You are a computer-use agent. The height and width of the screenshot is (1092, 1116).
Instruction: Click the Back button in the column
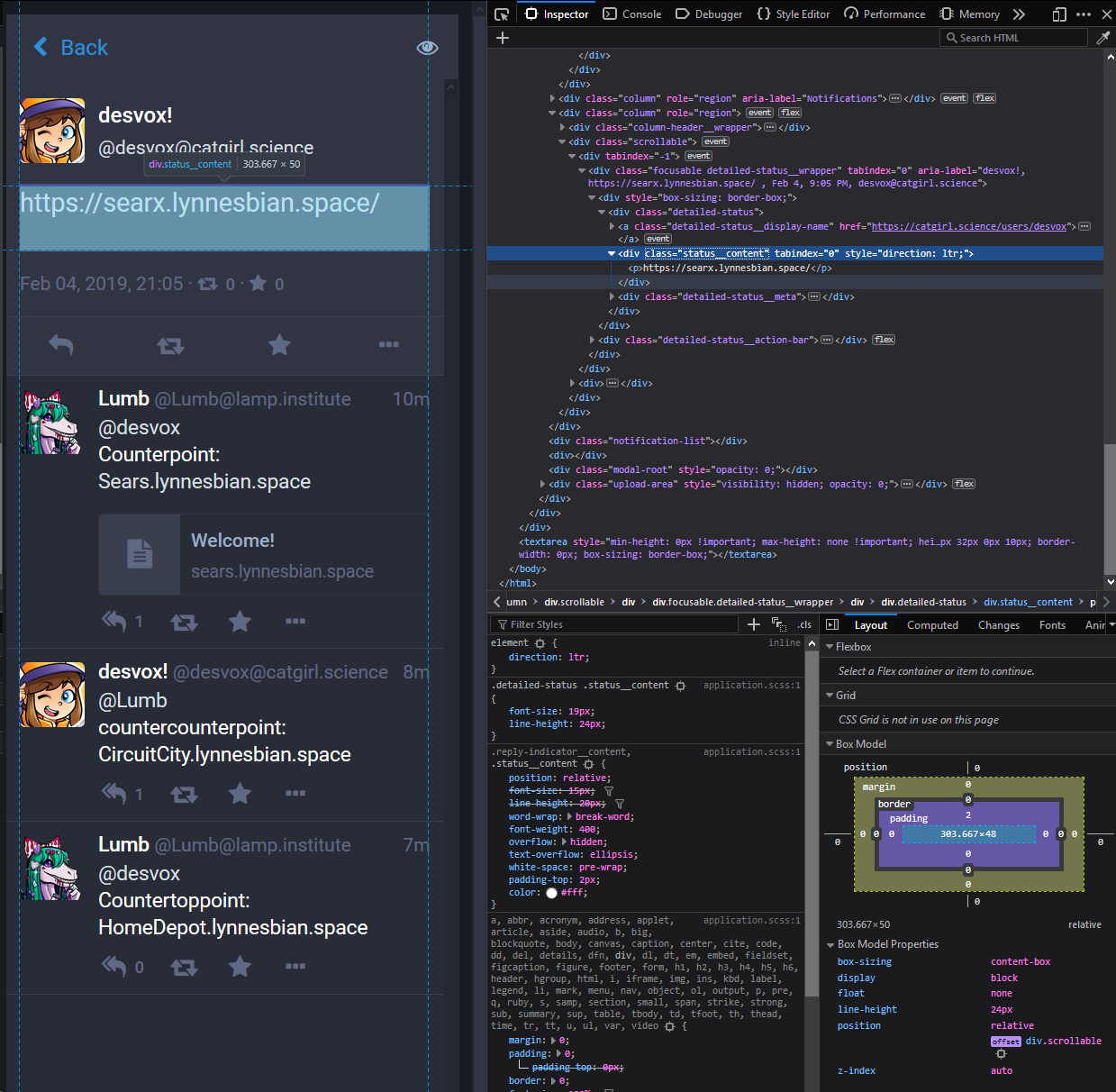pyautogui.click(x=70, y=47)
